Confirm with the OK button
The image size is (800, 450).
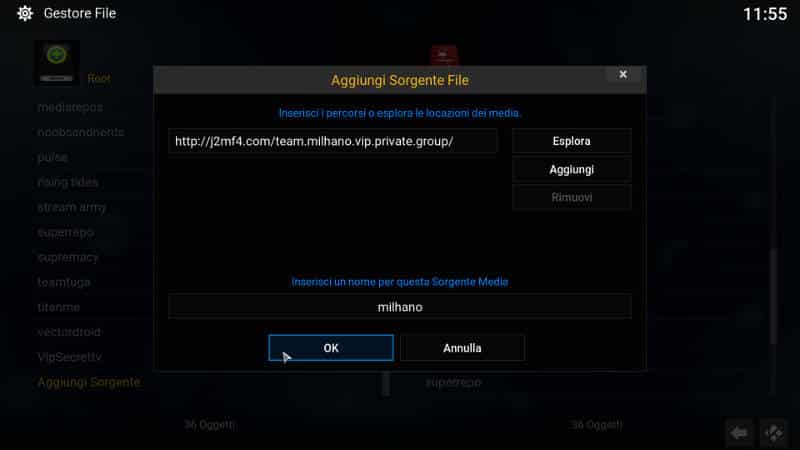(331, 348)
